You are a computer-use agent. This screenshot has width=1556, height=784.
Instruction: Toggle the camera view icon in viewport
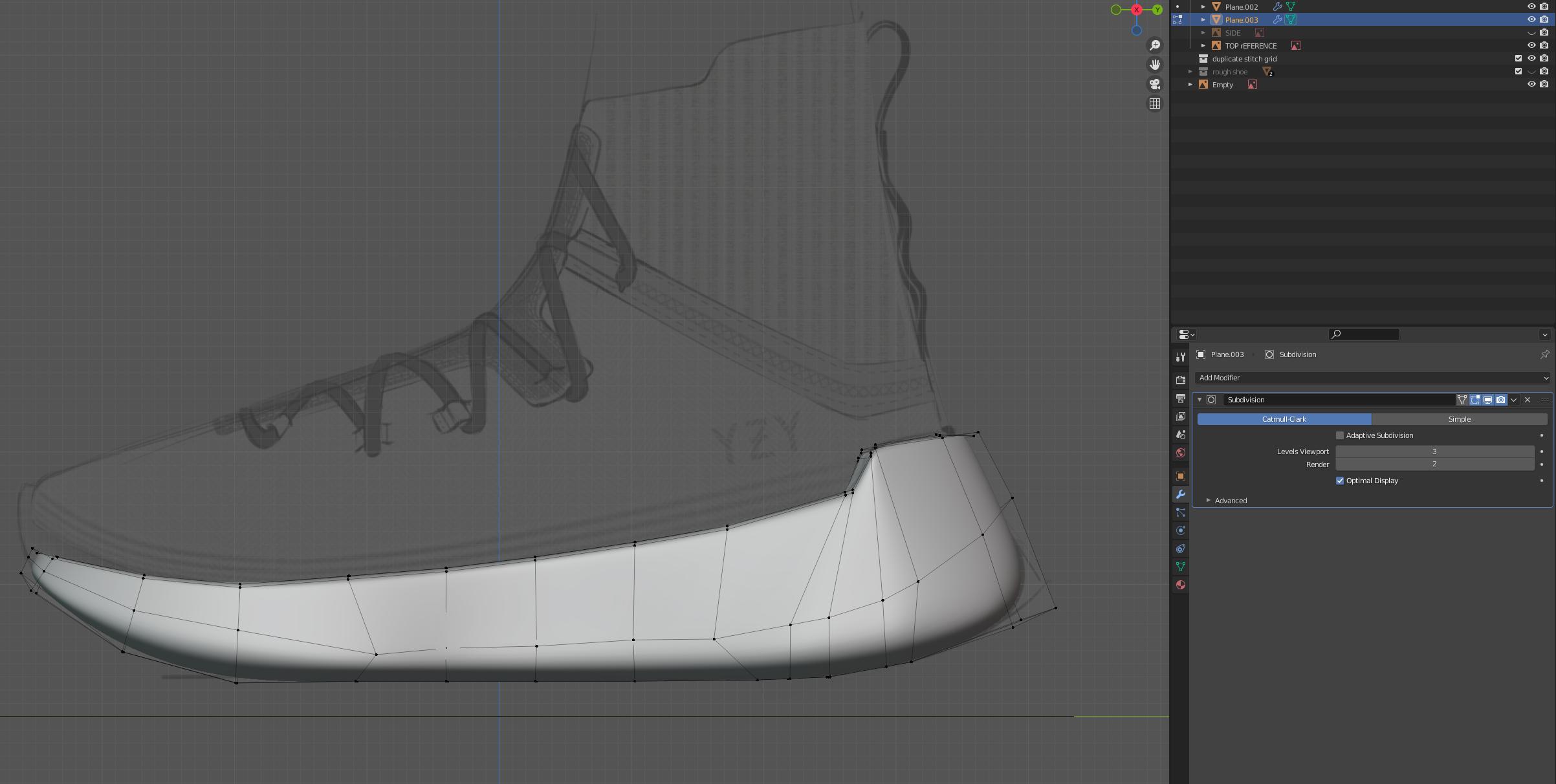1154,84
